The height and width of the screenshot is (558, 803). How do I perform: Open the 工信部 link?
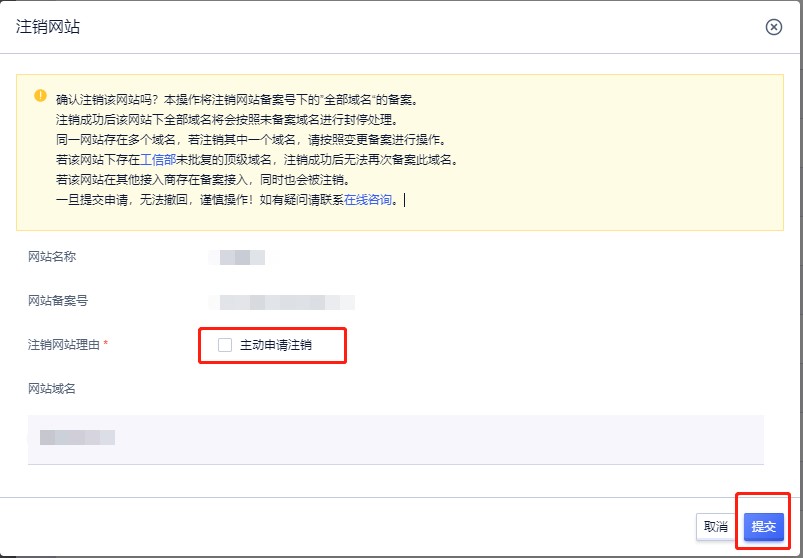[158, 160]
